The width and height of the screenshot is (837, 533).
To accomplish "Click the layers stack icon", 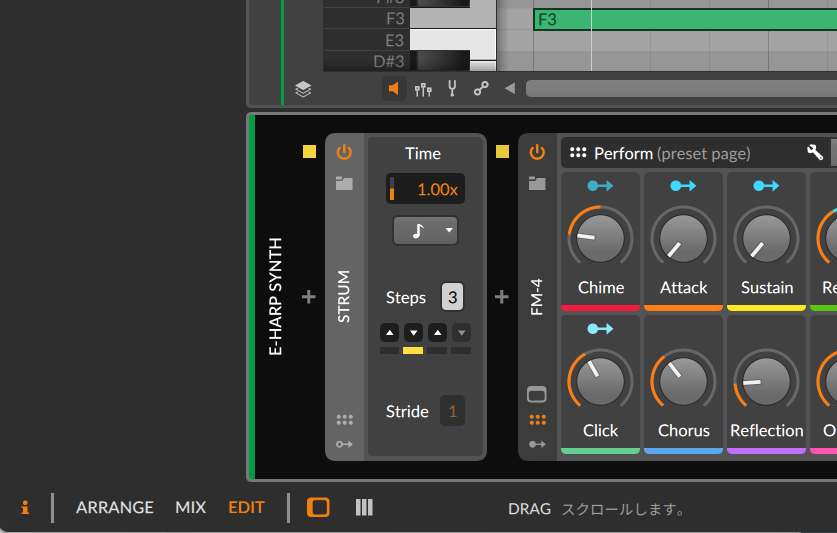I will coord(303,89).
